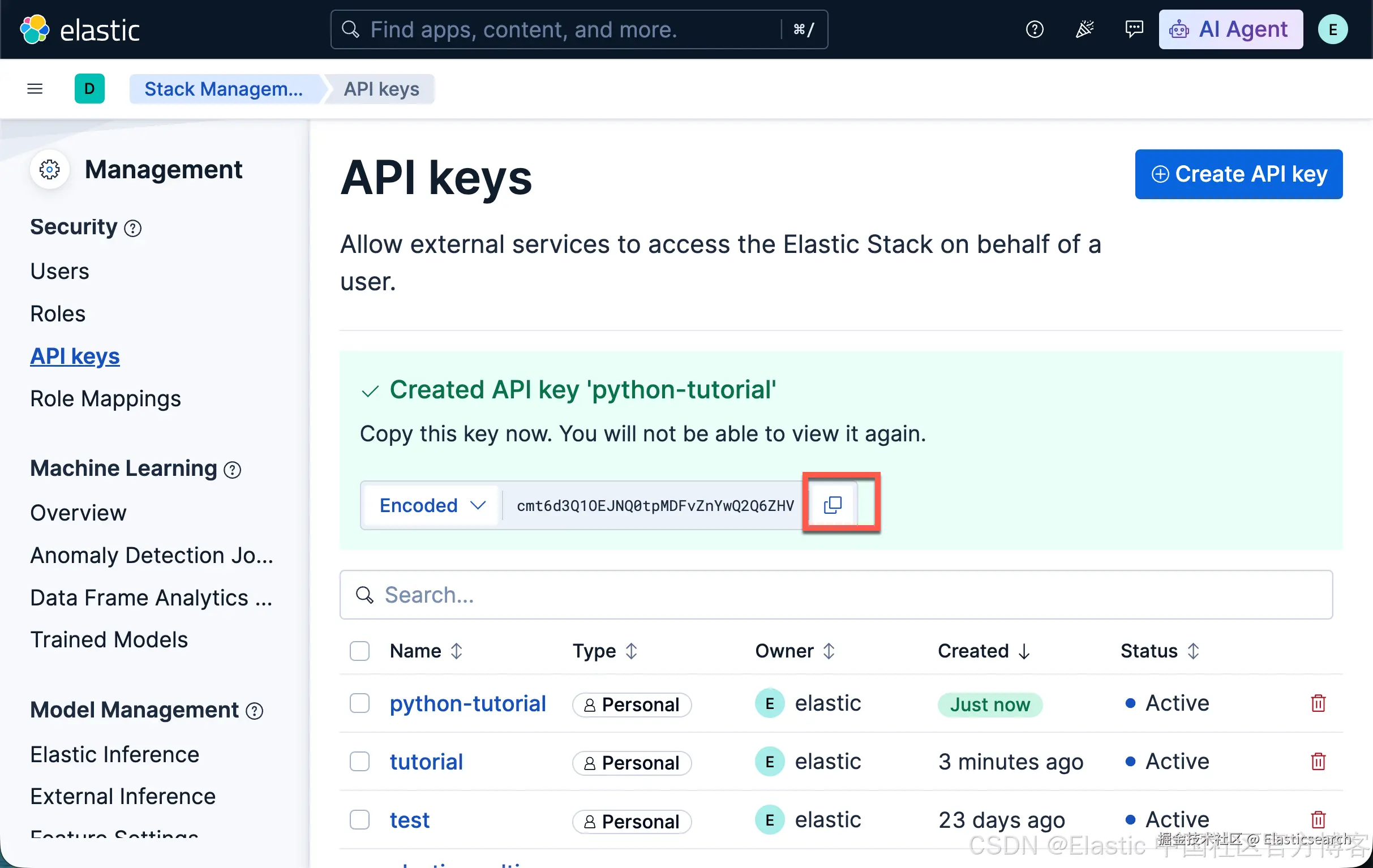1373x868 pixels.
Task: Open the green D space selector
Action: (x=89, y=89)
